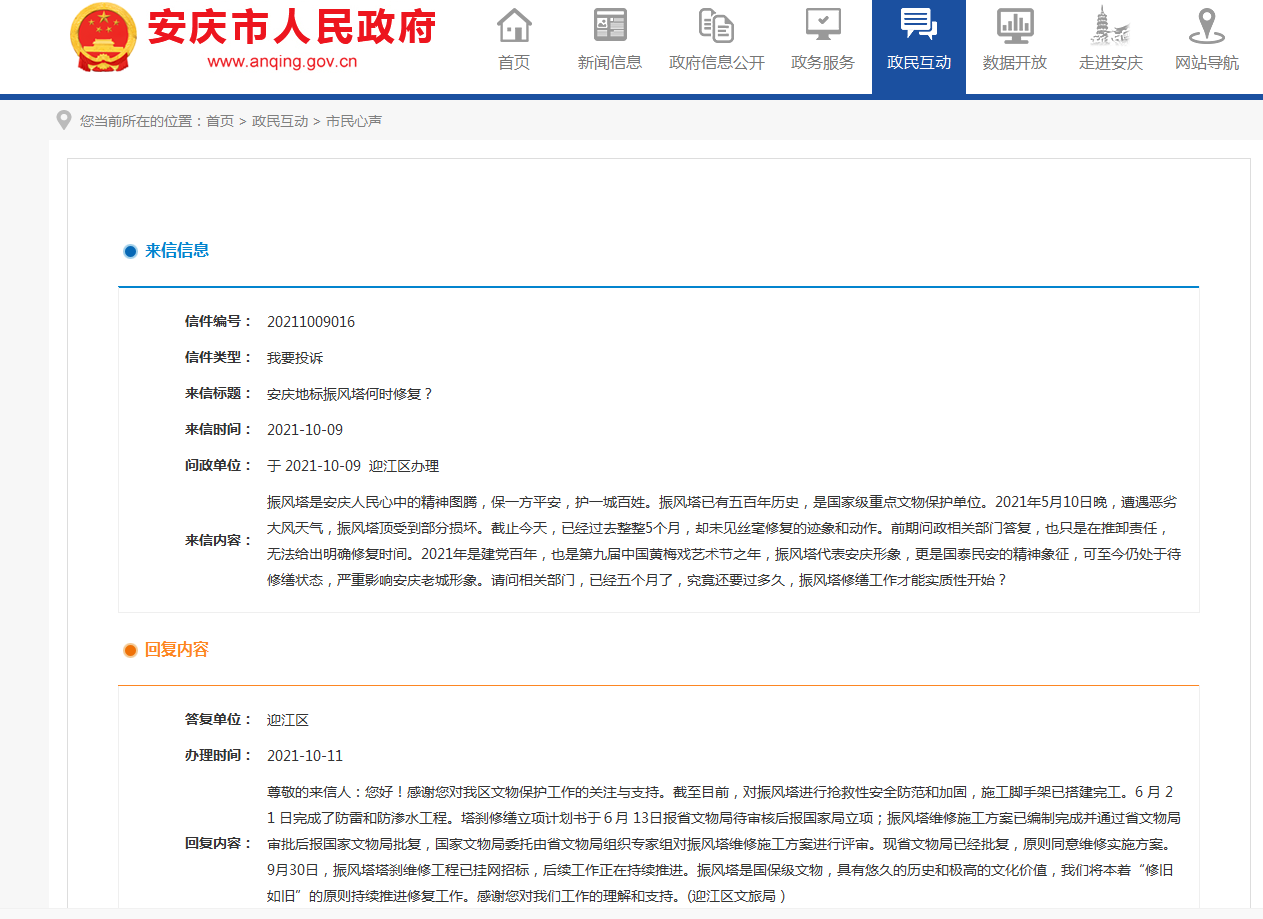Viewport: 1263px width, 919px height.
Task: Open the 网站导航 map pin icon
Action: tap(1206, 25)
